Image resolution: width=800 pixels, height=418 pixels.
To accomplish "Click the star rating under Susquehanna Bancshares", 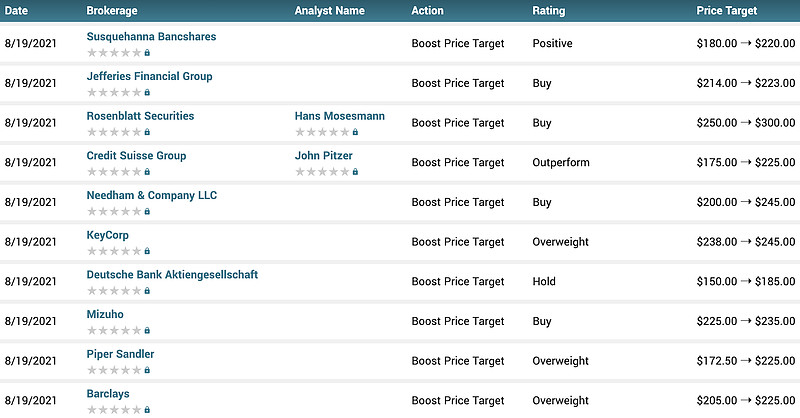I will pyautogui.click(x=114, y=53).
